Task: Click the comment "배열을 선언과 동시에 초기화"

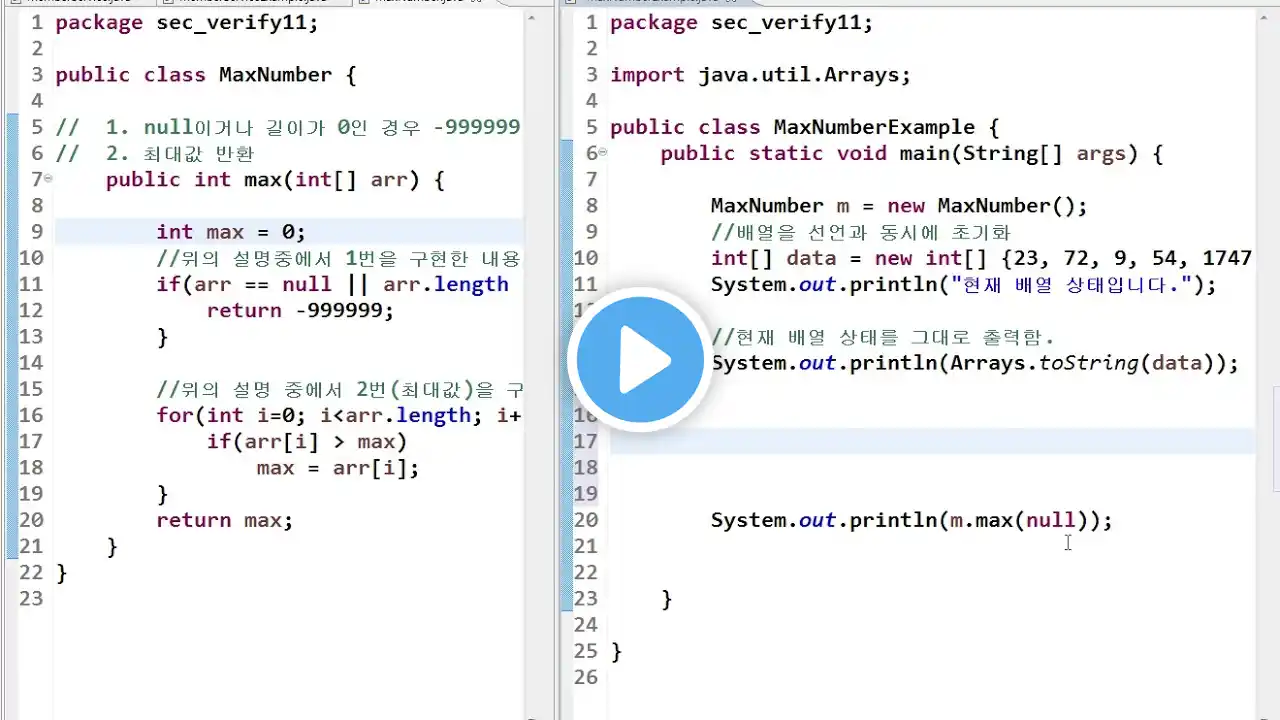Action: click(x=861, y=232)
